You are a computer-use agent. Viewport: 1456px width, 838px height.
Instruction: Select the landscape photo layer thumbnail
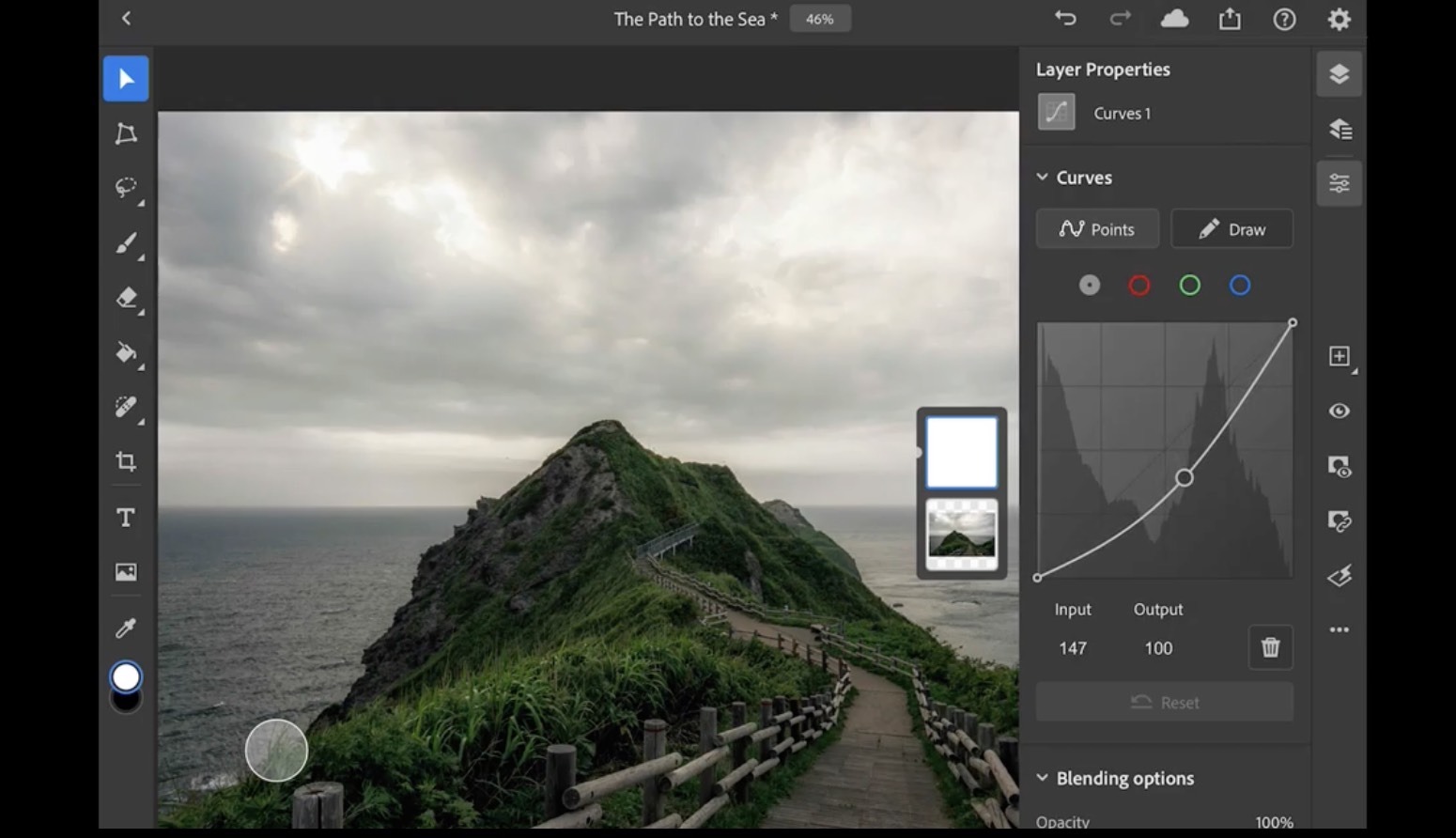[962, 535]
